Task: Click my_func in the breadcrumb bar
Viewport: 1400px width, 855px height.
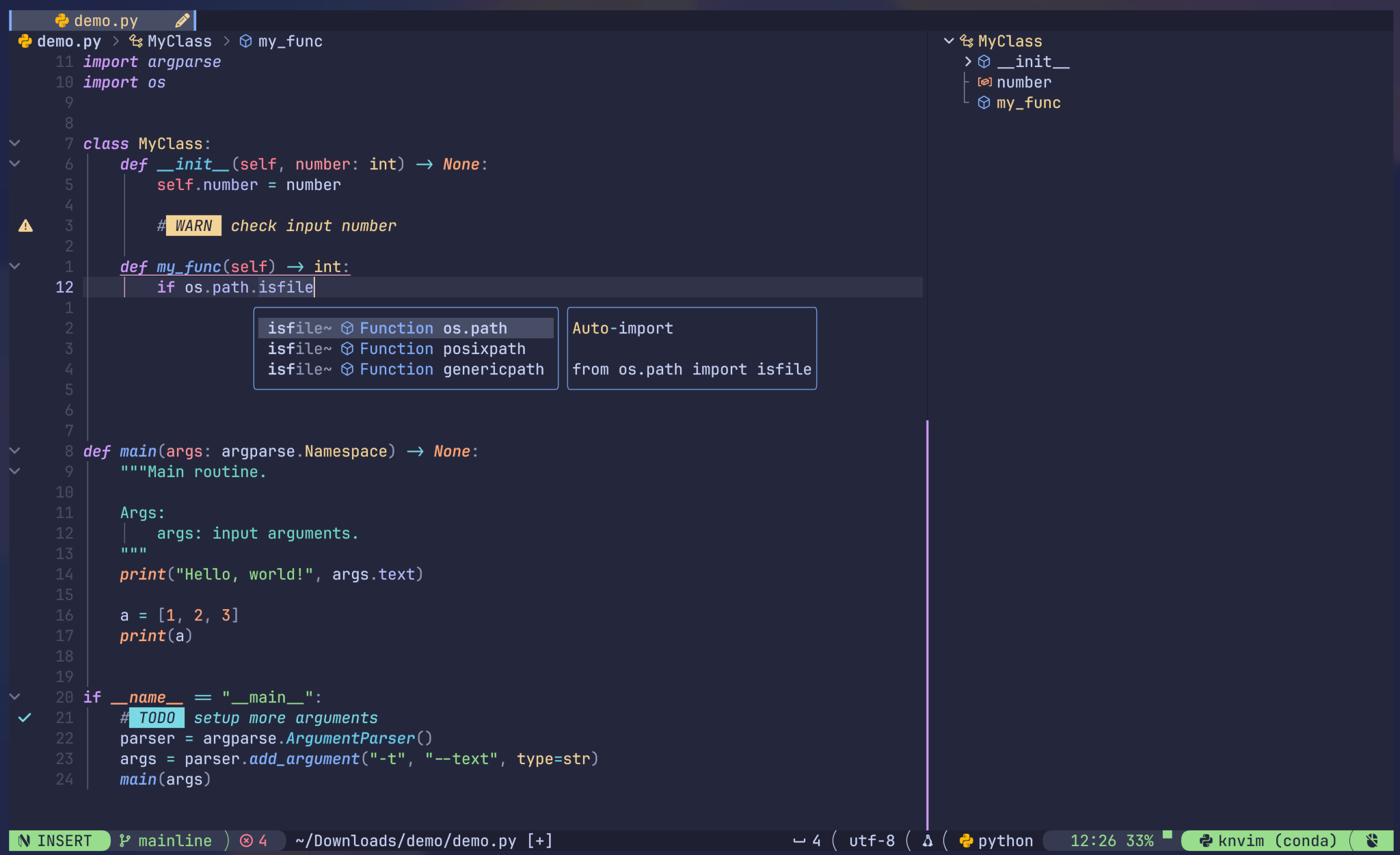Action: pyautogui.click(x=291, y=41)
